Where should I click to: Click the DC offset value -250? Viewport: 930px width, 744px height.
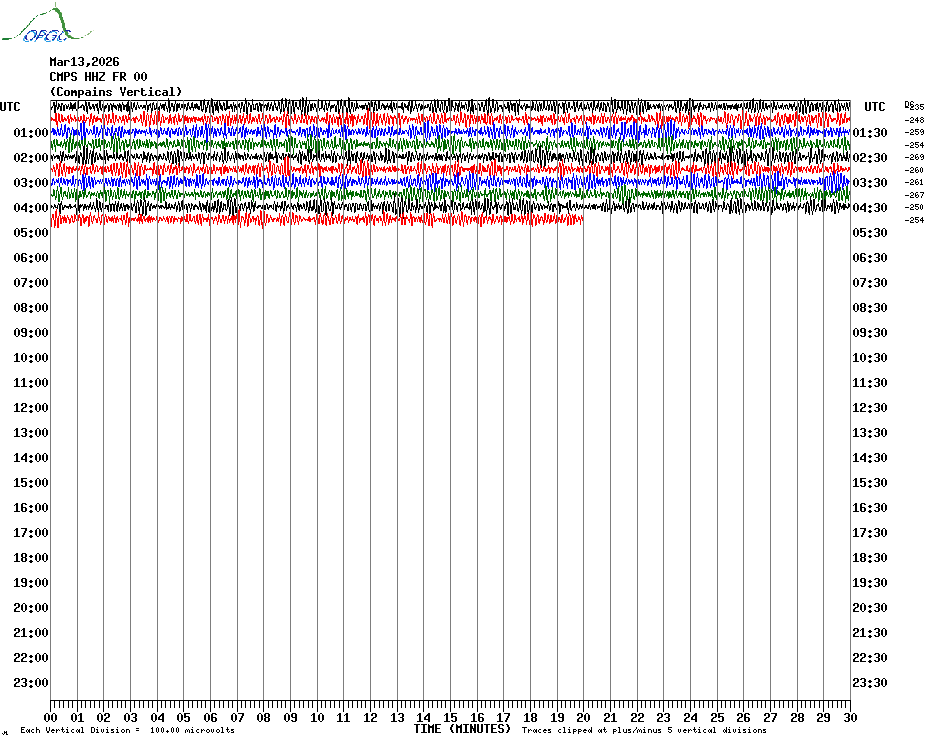coord(914,207)
